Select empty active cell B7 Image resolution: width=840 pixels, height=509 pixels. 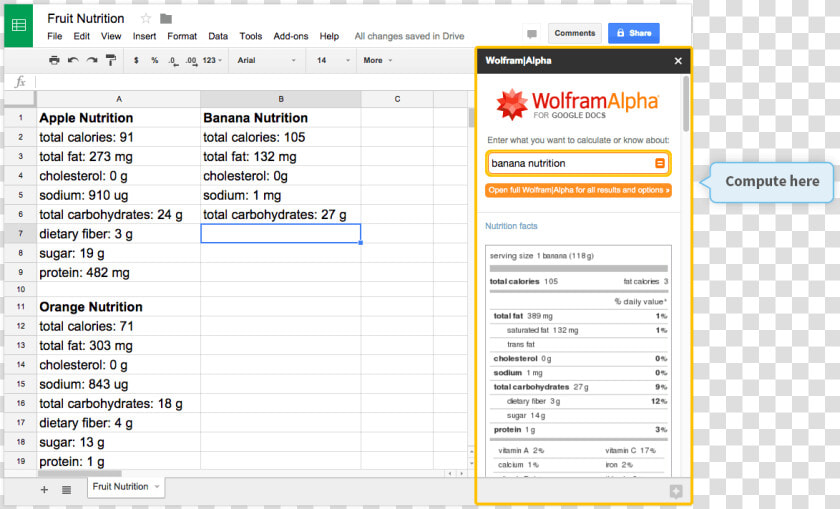[281, 234]
